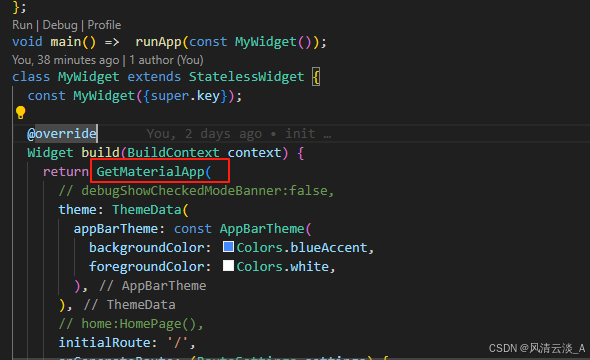
Task: Click the runApp function call
Action: 158,42
